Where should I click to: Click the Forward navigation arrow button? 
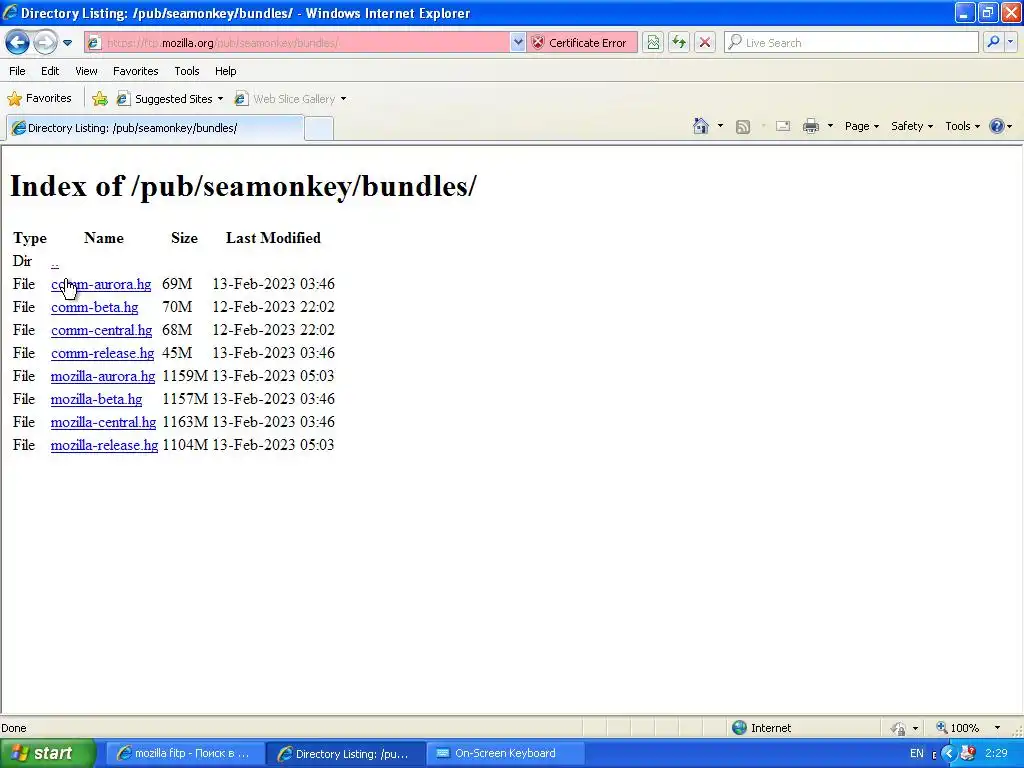(45, 42)
